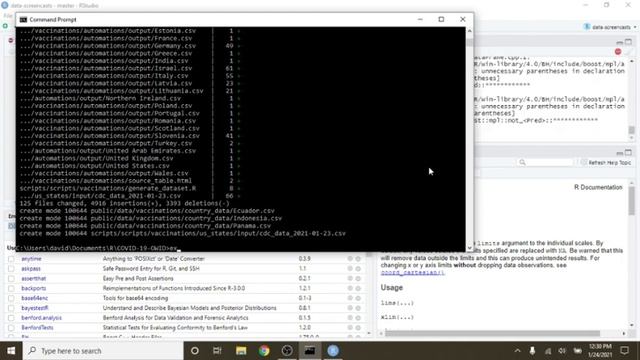This screenshot has width=640, height=360.
Task: Click the Refresh Help Topic button
Action: [606, 162]
